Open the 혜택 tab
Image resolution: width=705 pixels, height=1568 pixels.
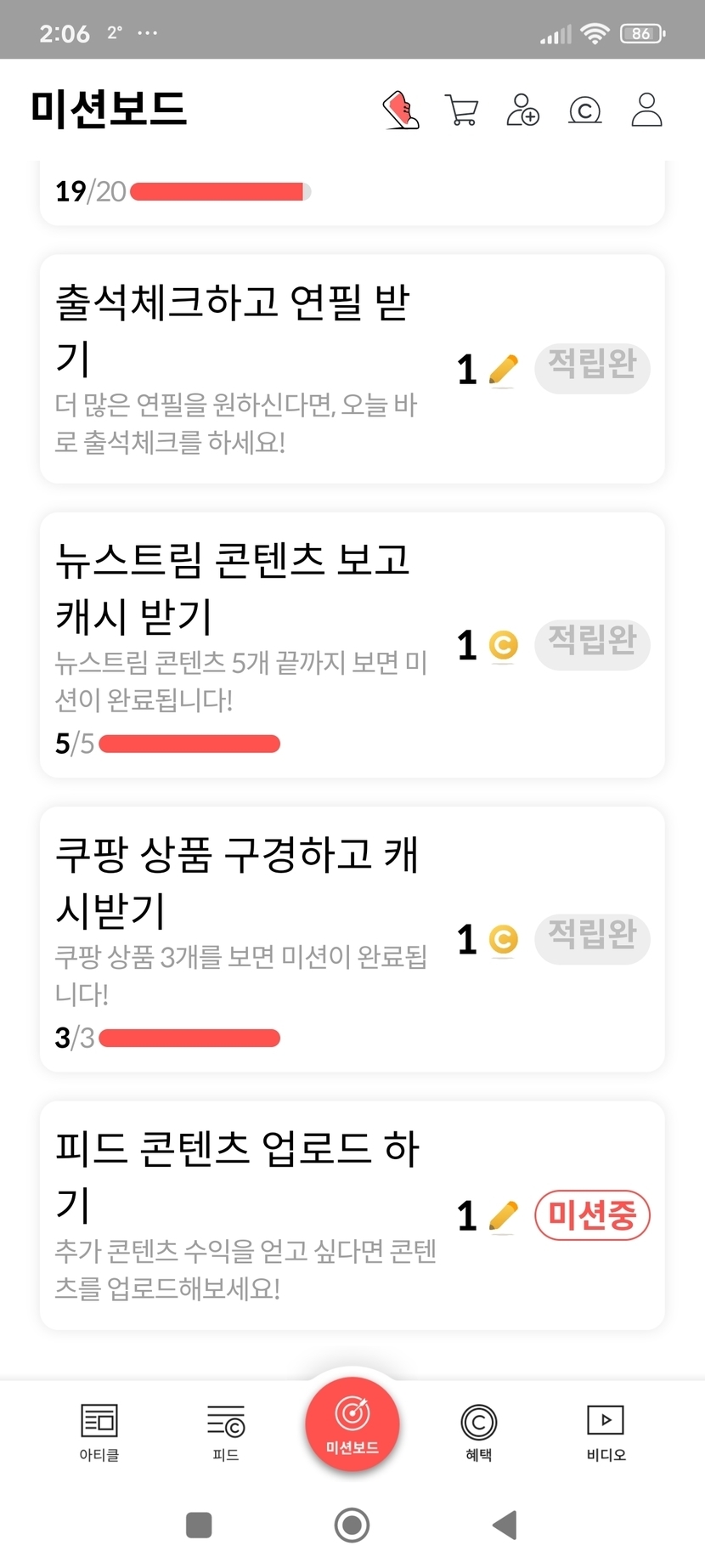coord(478,1432)
